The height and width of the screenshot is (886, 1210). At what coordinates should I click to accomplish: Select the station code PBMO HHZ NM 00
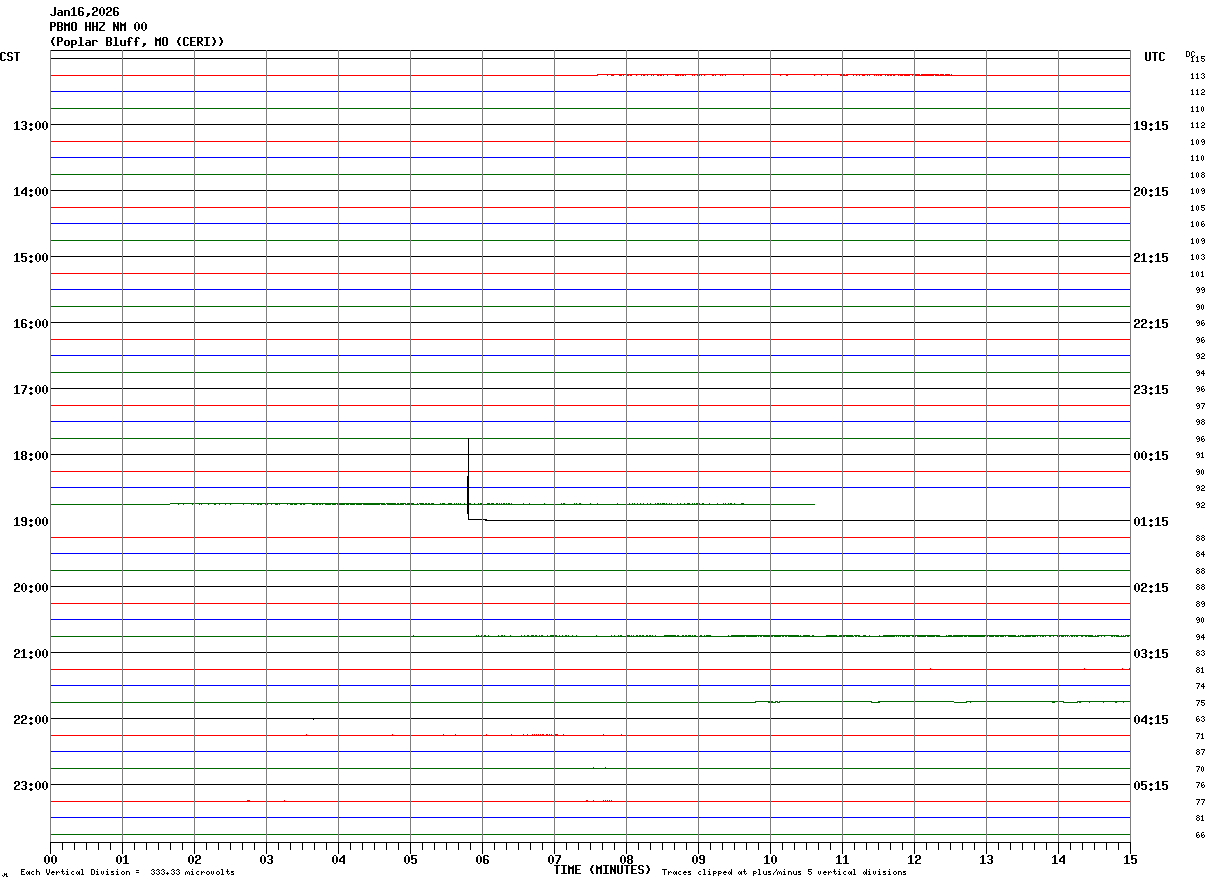coord(99,27)
